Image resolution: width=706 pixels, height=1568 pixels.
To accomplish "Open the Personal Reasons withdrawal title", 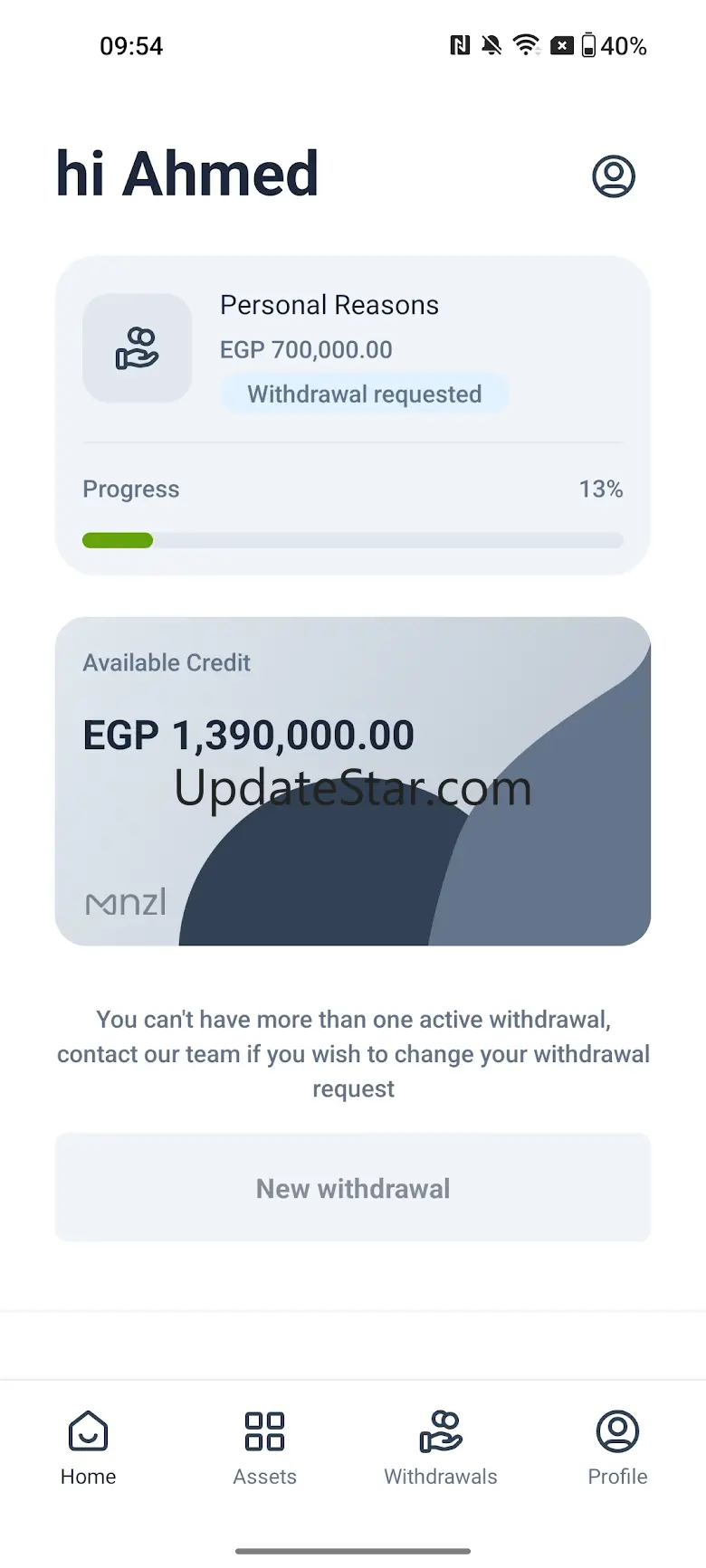I will pos(329,305).
